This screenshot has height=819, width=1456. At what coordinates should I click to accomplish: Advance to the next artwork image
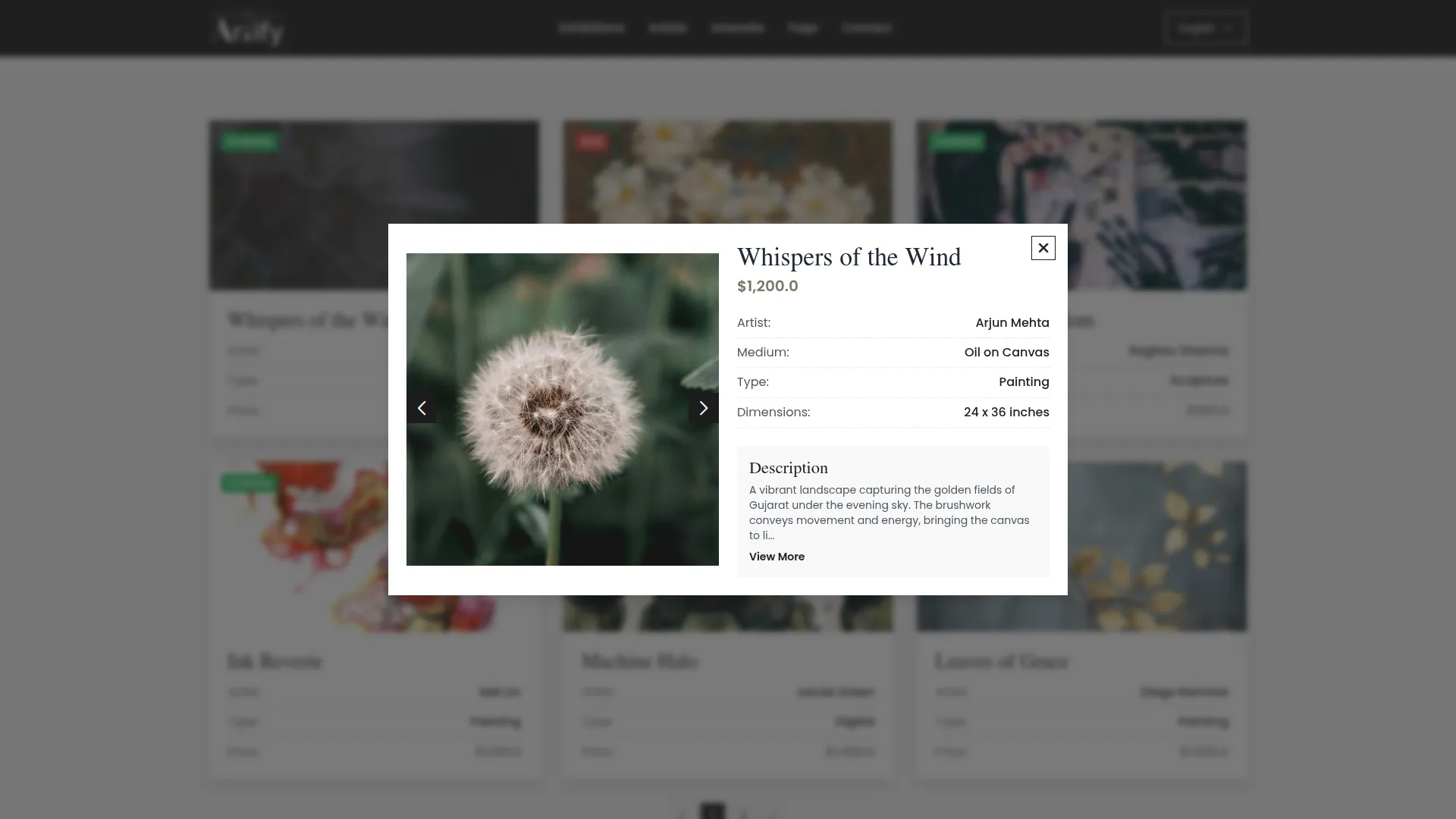703,408
